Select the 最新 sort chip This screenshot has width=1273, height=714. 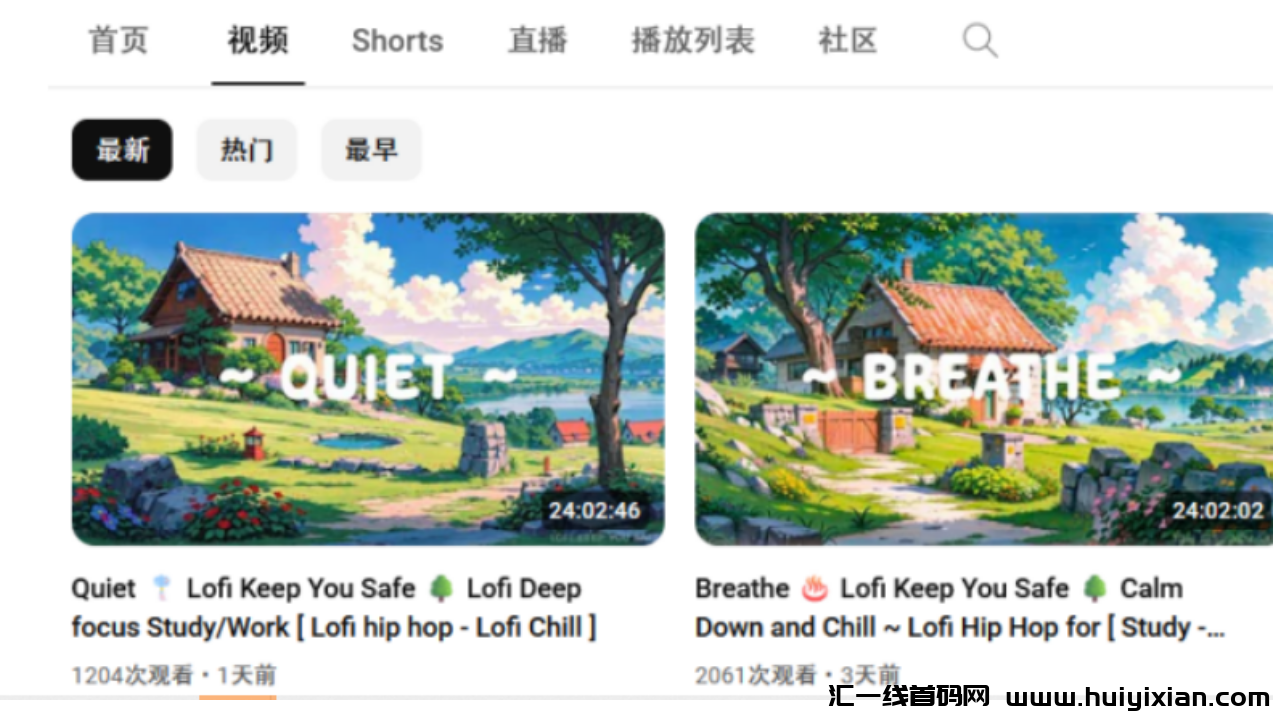point(122,150)
